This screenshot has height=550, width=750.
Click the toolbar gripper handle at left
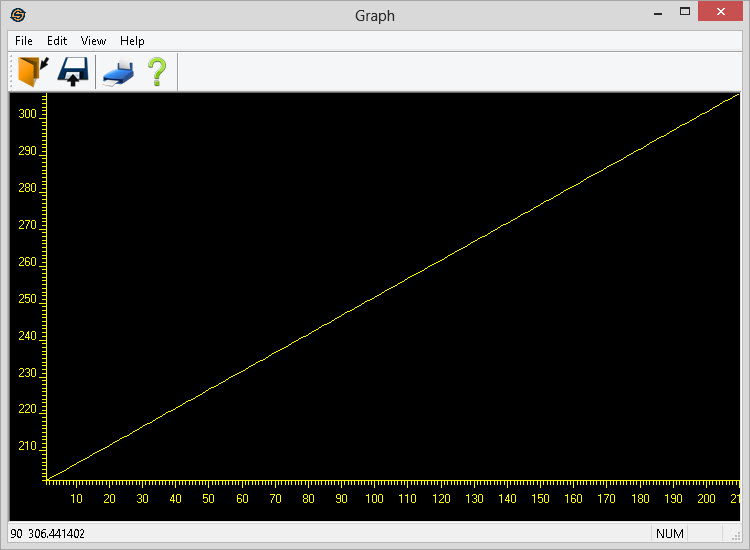[12, 72]
